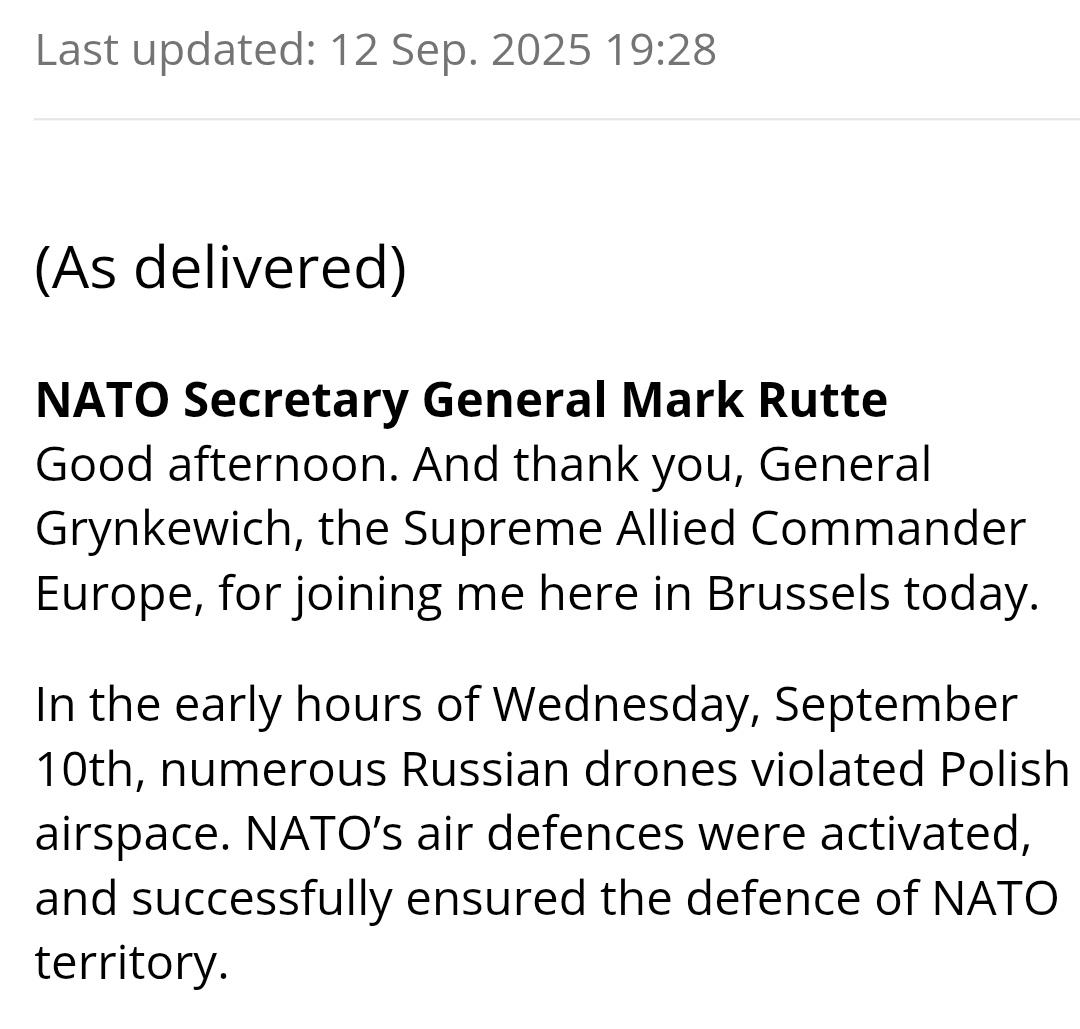Click the word 'Wednesday,' in second paragraph
The image size is (1080, 1029).
625,705
